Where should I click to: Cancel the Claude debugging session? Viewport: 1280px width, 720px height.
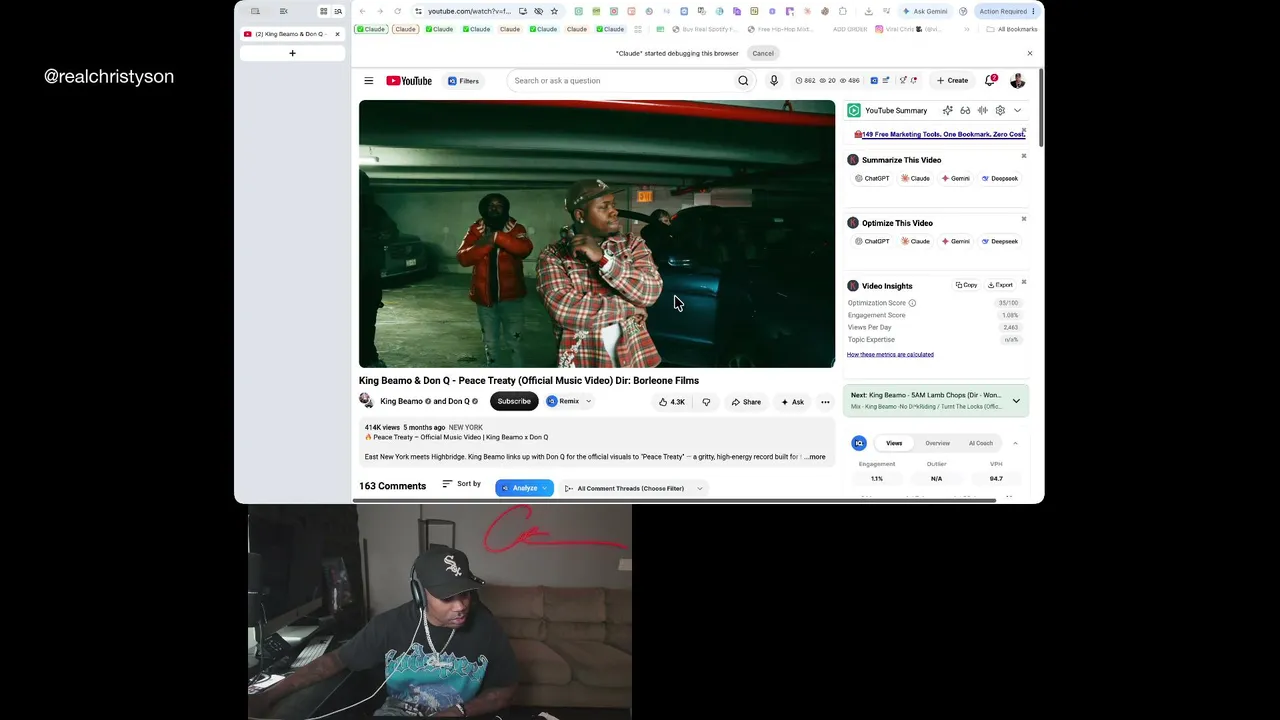(763, 53)
